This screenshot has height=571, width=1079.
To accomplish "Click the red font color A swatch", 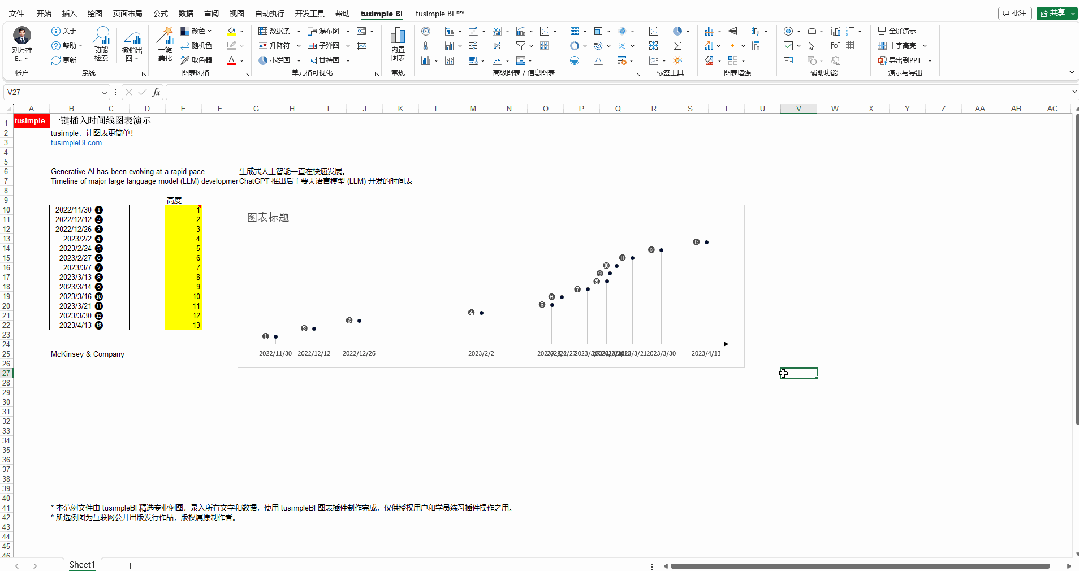I will 231,60.
